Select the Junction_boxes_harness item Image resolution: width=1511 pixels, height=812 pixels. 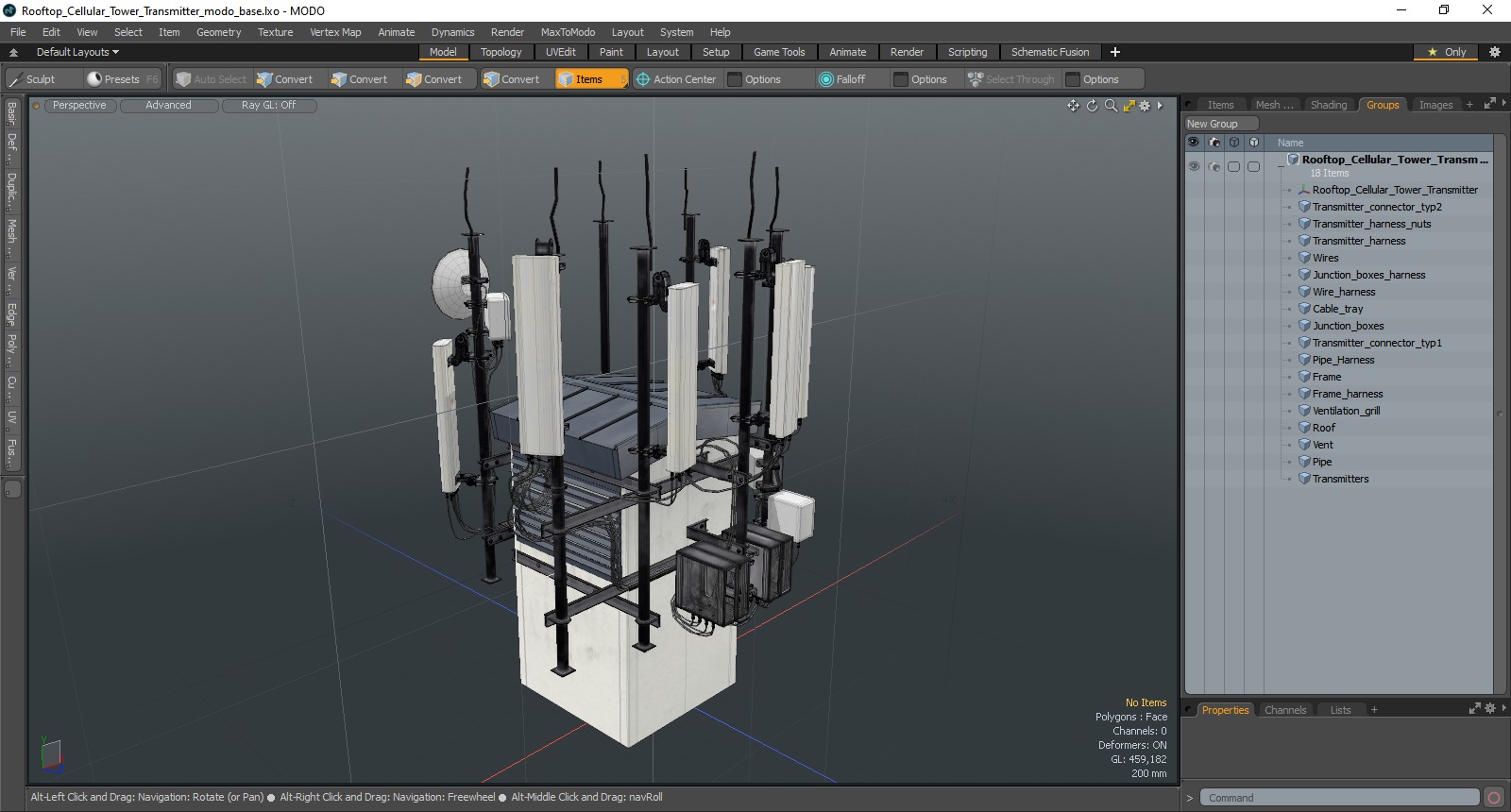pyautogui.click(x=1368, y=275)
